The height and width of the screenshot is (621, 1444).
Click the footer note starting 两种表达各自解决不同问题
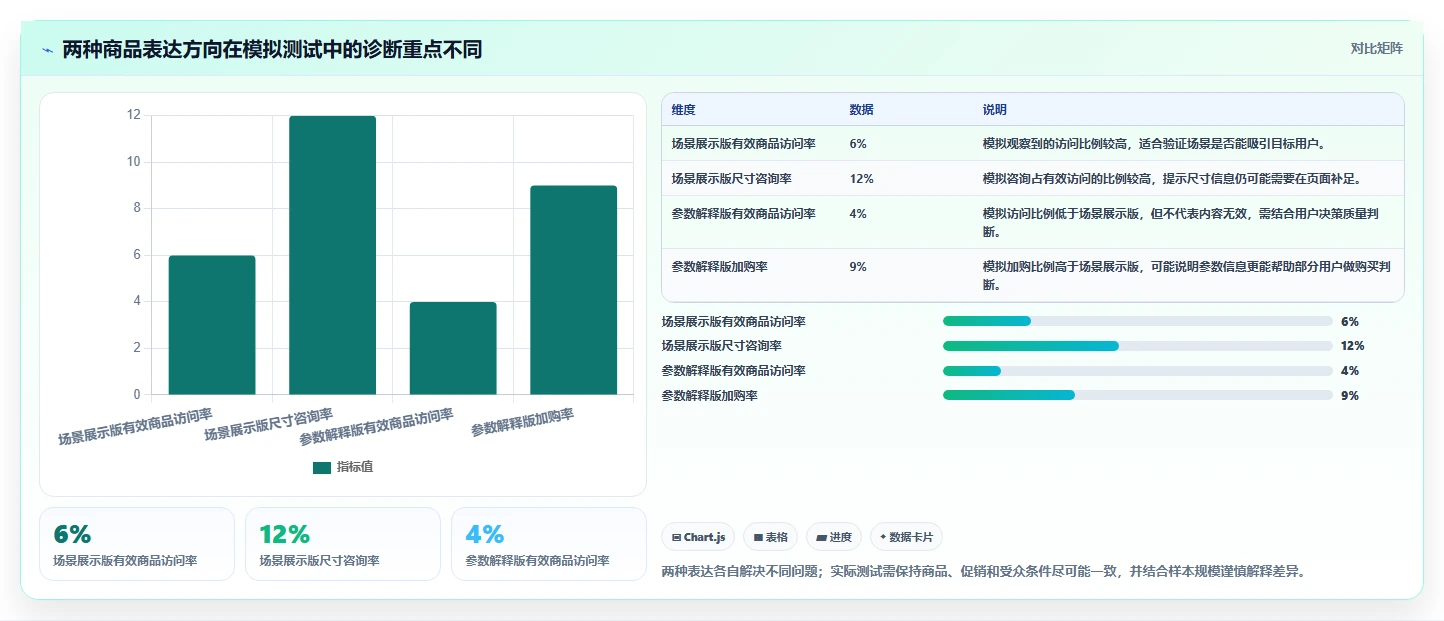[x=984, y=571]
